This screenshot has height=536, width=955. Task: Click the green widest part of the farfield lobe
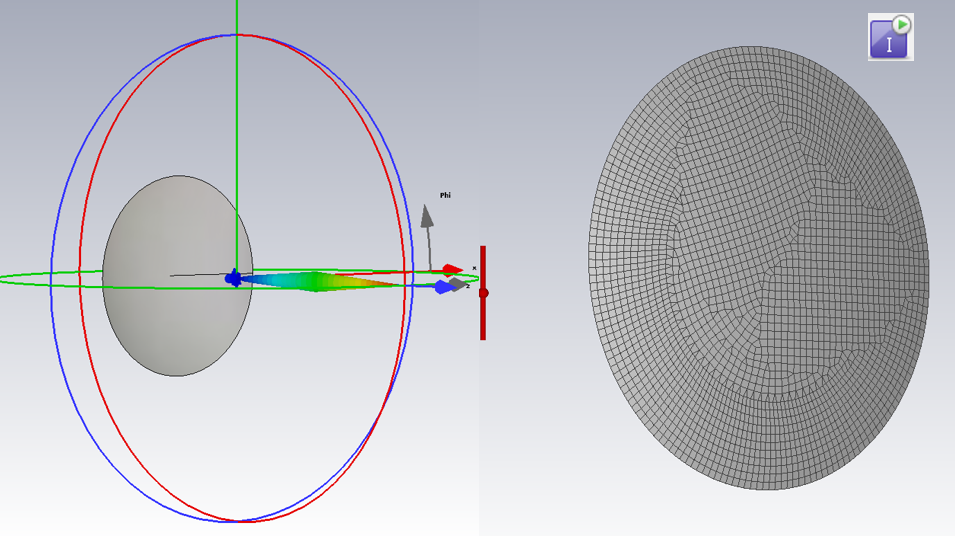pyautogui.click(x=316, y=282)
